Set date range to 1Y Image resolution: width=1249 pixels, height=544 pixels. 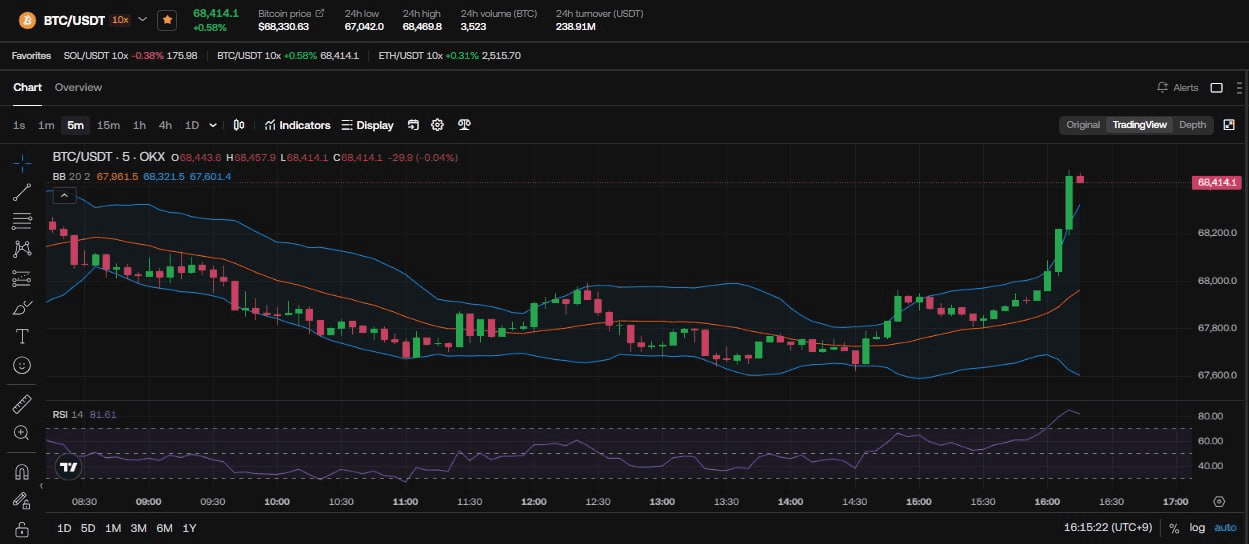click(x=190, y=527)
